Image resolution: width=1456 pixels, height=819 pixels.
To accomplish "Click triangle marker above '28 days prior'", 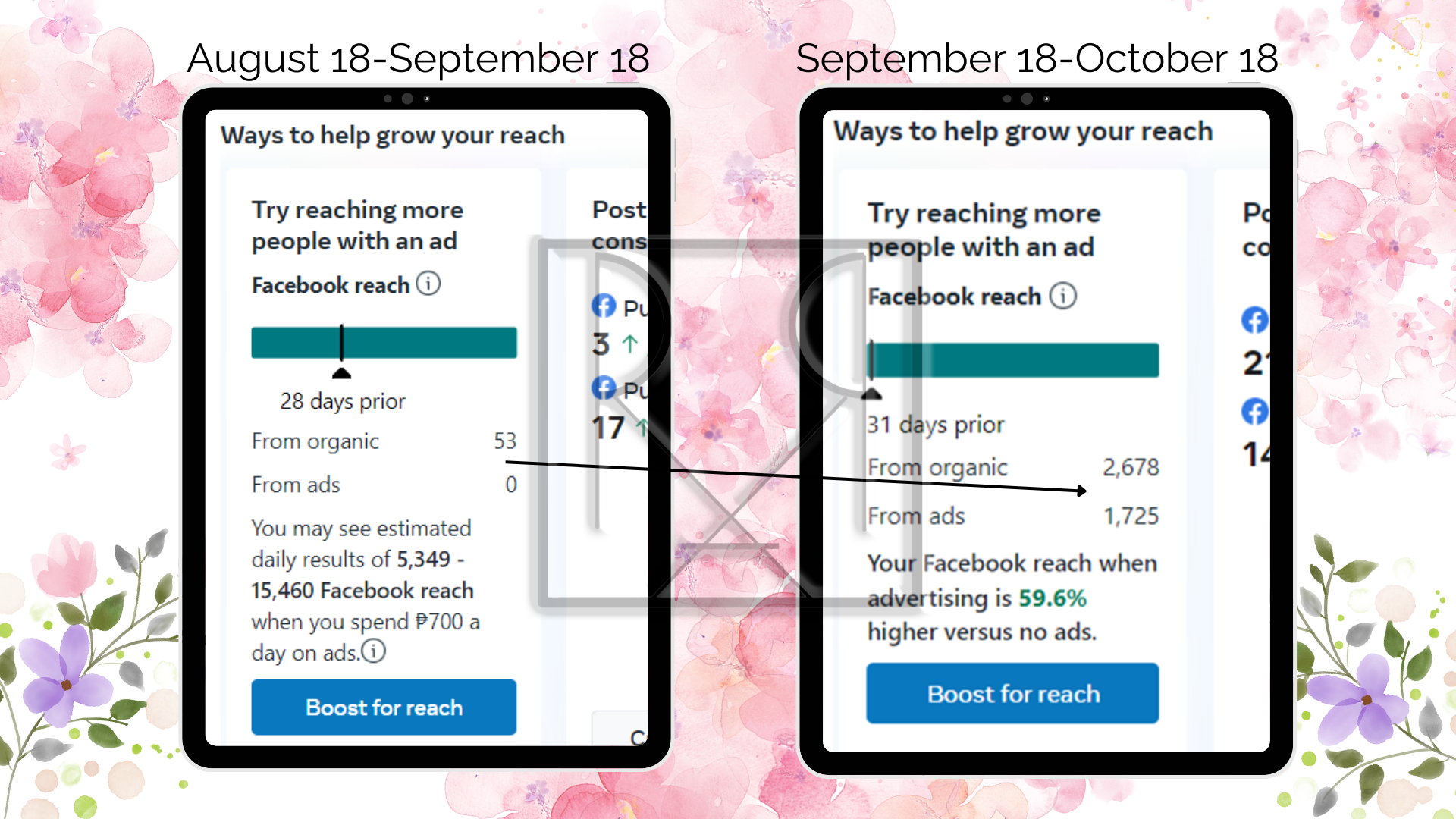I will point(342,373).
